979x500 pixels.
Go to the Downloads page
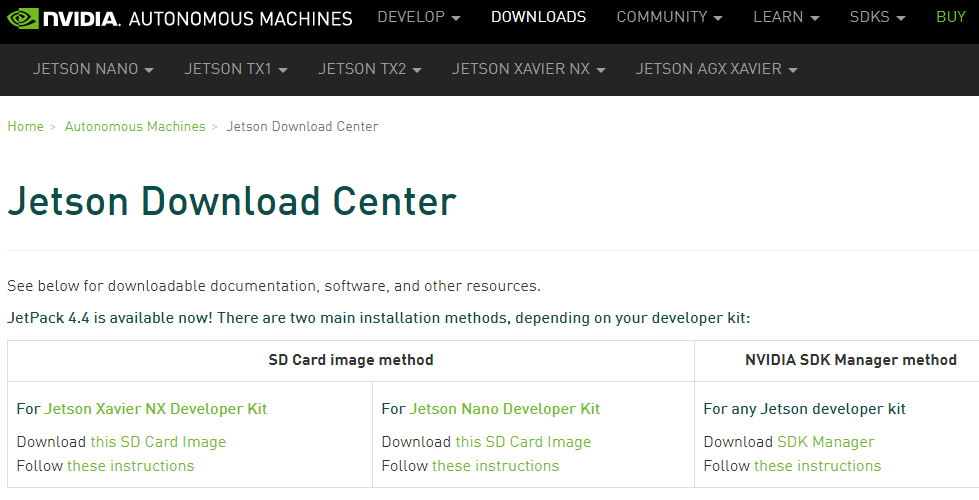(538, 17)
